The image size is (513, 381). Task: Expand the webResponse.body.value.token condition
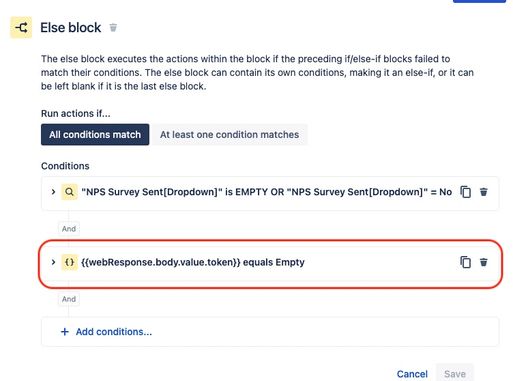(x=53, y=262)
